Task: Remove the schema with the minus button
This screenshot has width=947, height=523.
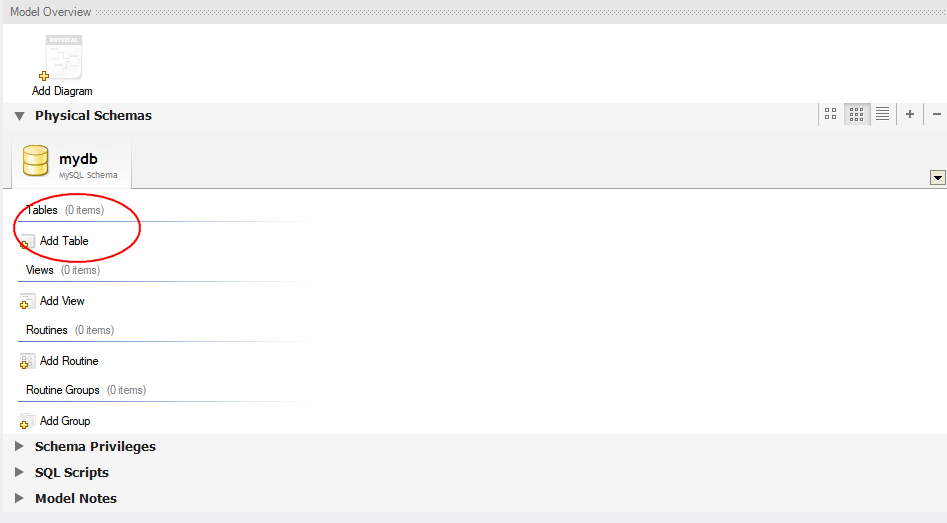Action: [936, 114]
